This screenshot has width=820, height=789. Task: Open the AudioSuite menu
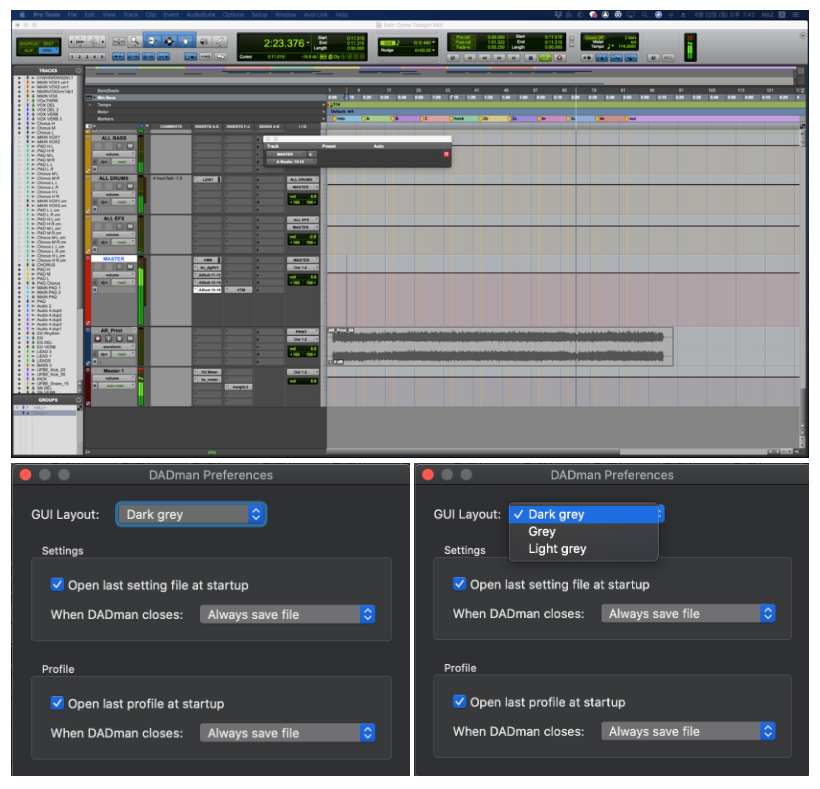click(201, 15)
